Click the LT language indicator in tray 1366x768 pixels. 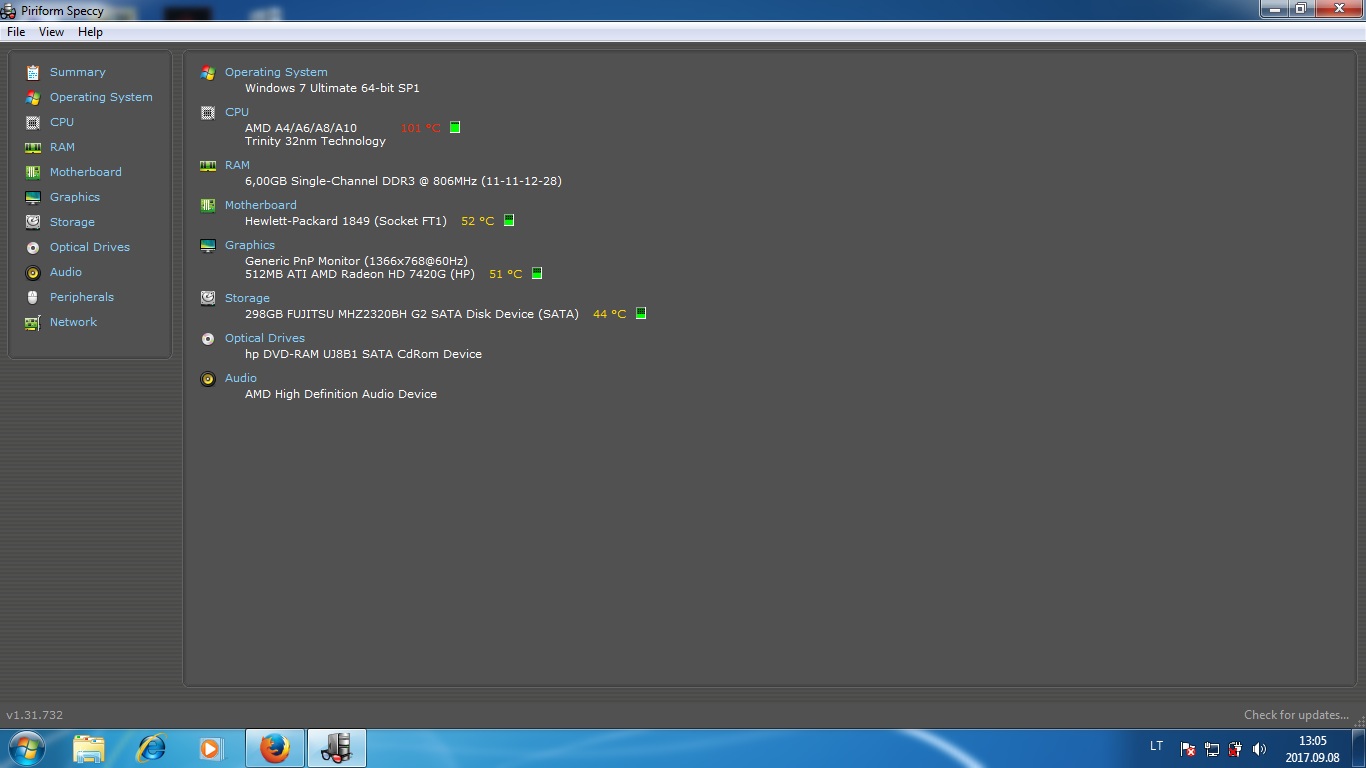[x=1156, y=746]
